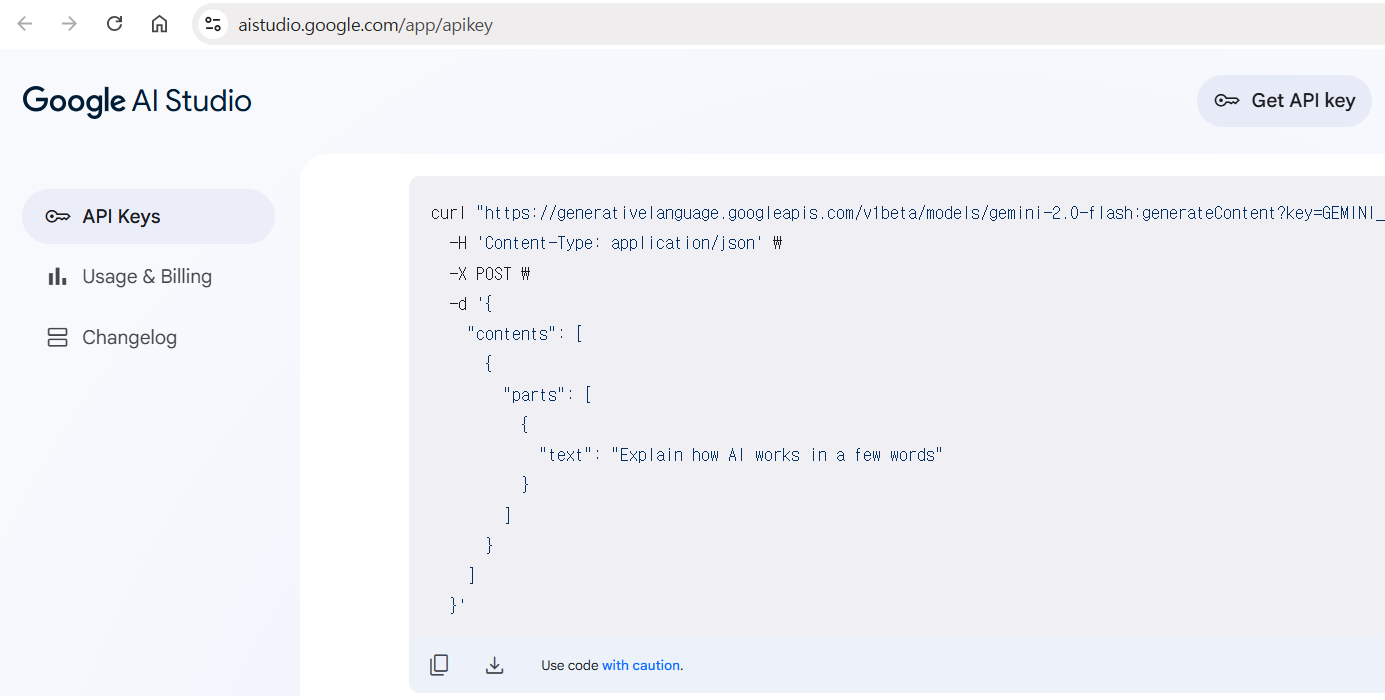
Task: Click the Get API key button
Action: pyautogui.click(x=1284, y=101)
